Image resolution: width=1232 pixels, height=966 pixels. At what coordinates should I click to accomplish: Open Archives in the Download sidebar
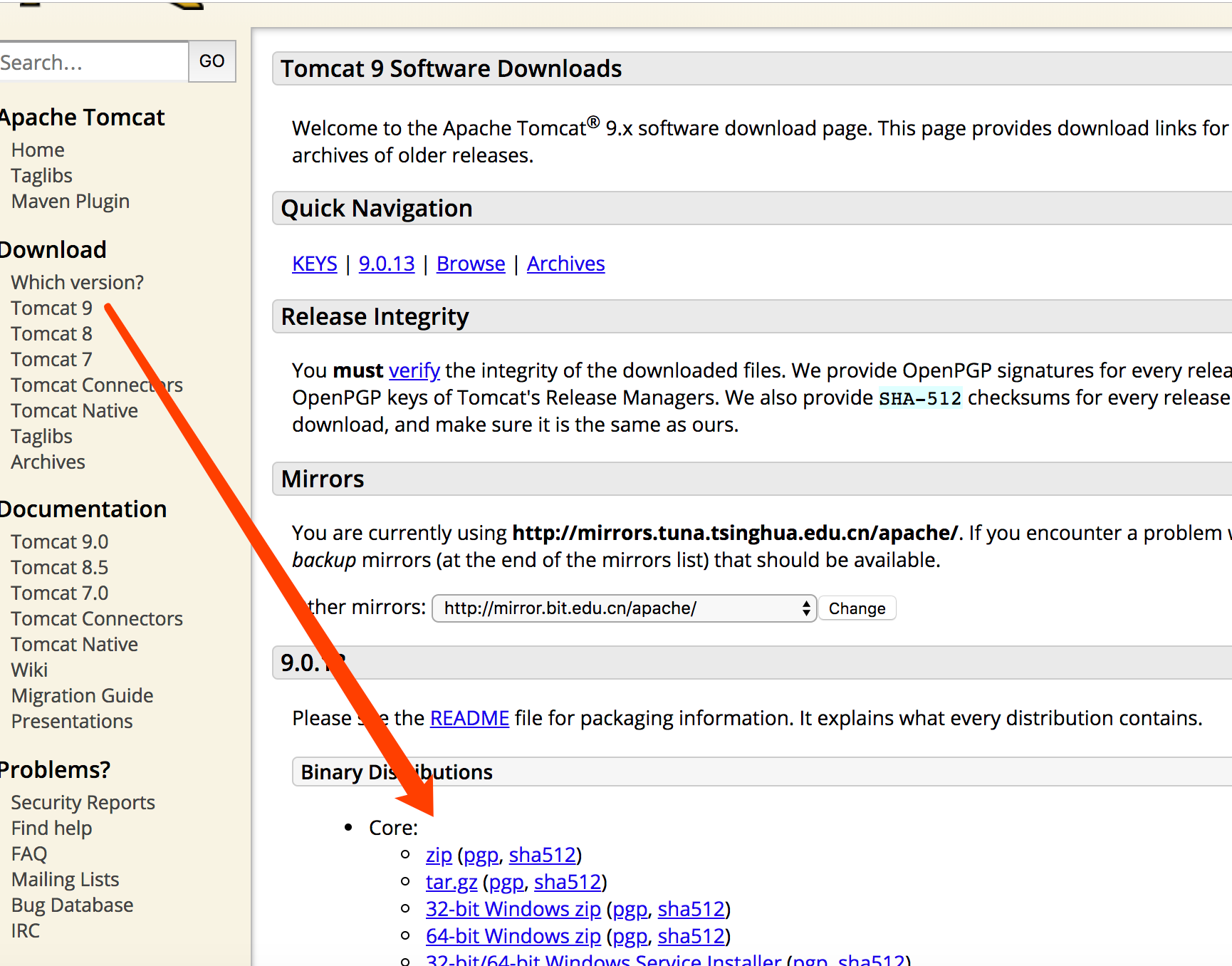click(x=48, y=462)
